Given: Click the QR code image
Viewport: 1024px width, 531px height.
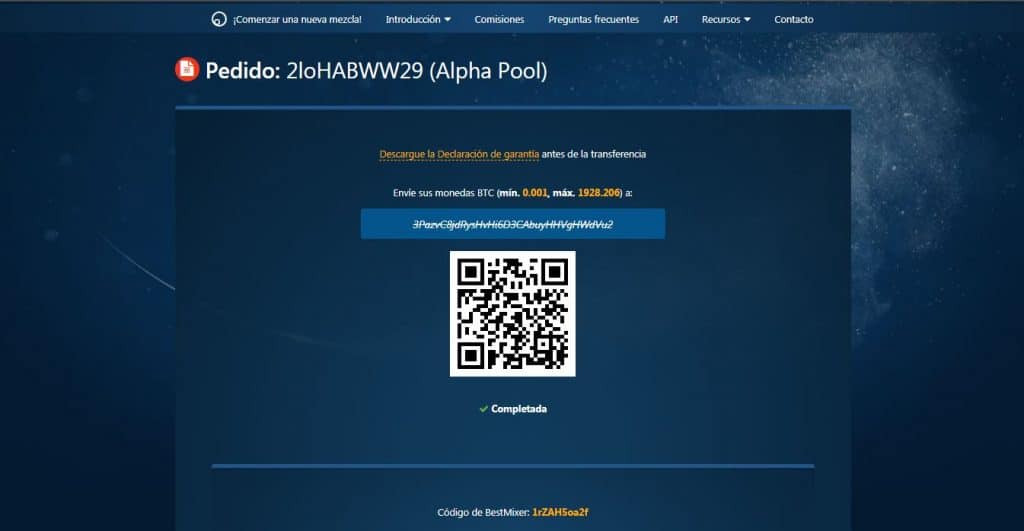Looking at the screenshot, I should click(513, 314).
